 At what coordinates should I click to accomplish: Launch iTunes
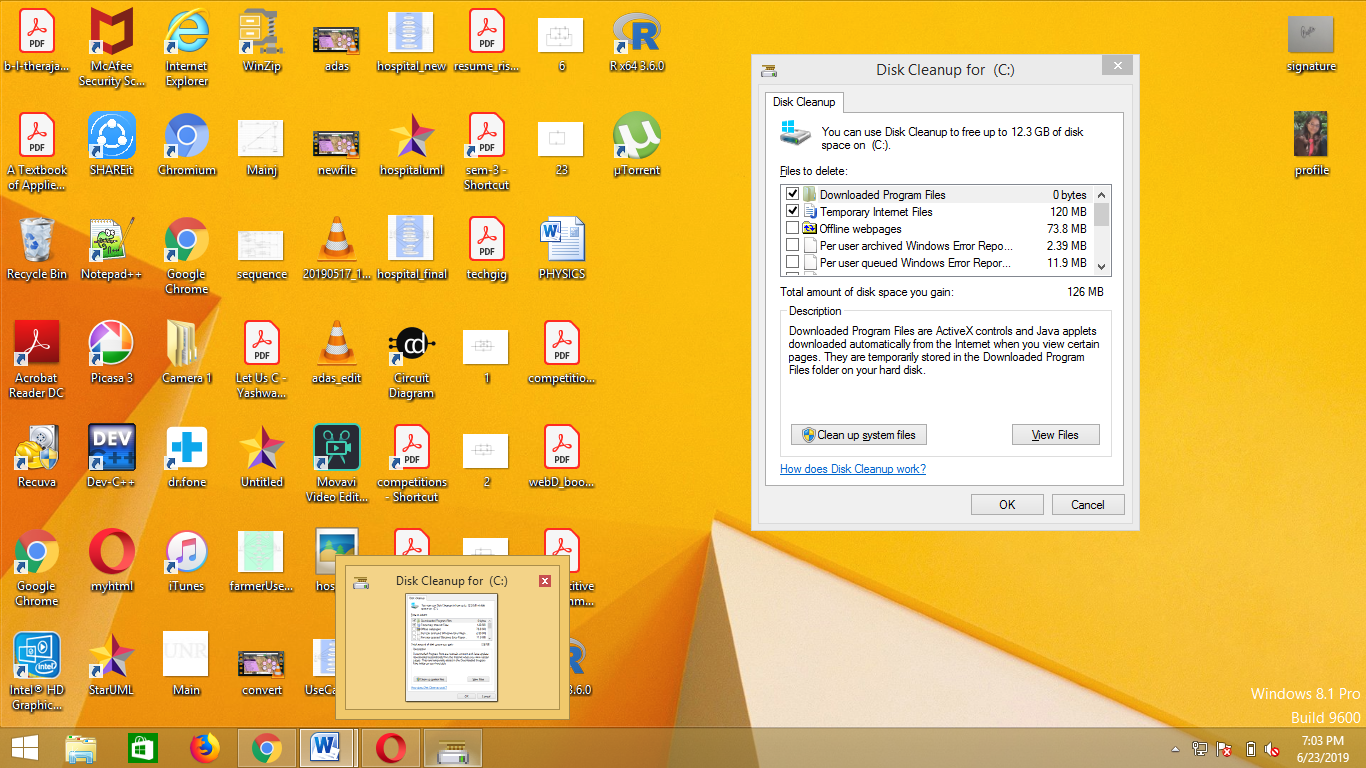(186, 551)
